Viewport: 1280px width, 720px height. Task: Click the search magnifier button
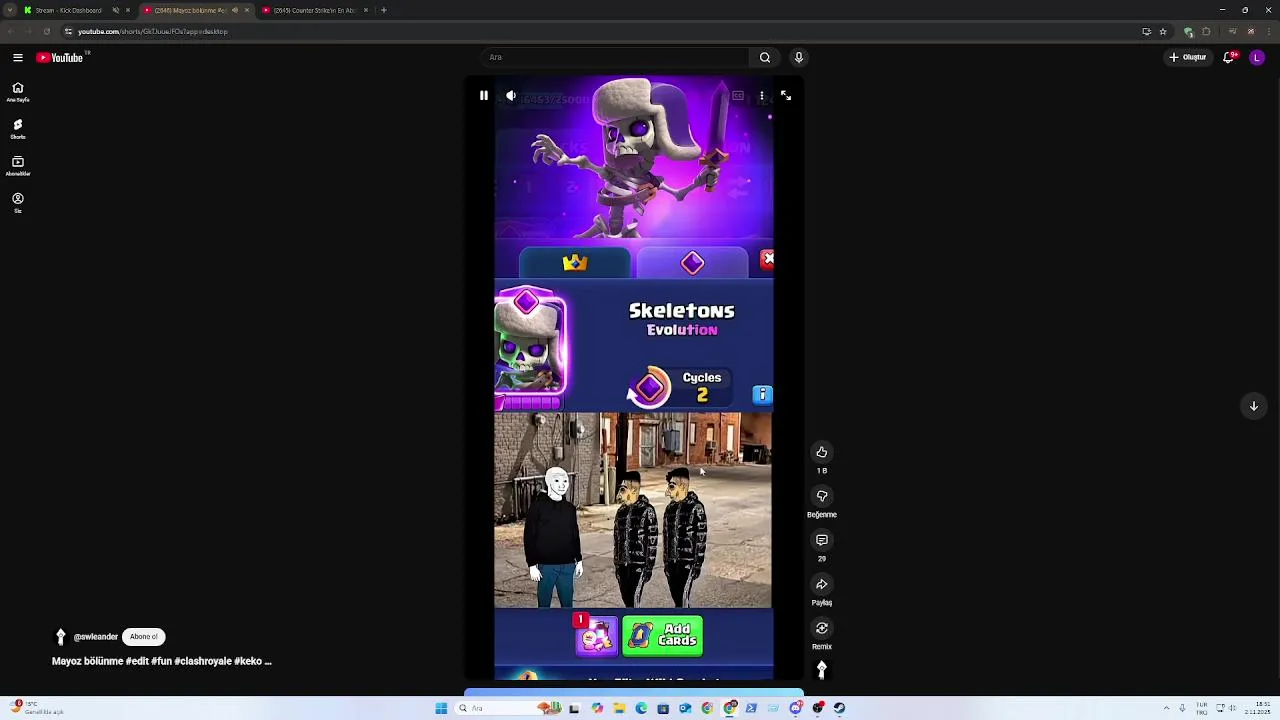point(765,57)
